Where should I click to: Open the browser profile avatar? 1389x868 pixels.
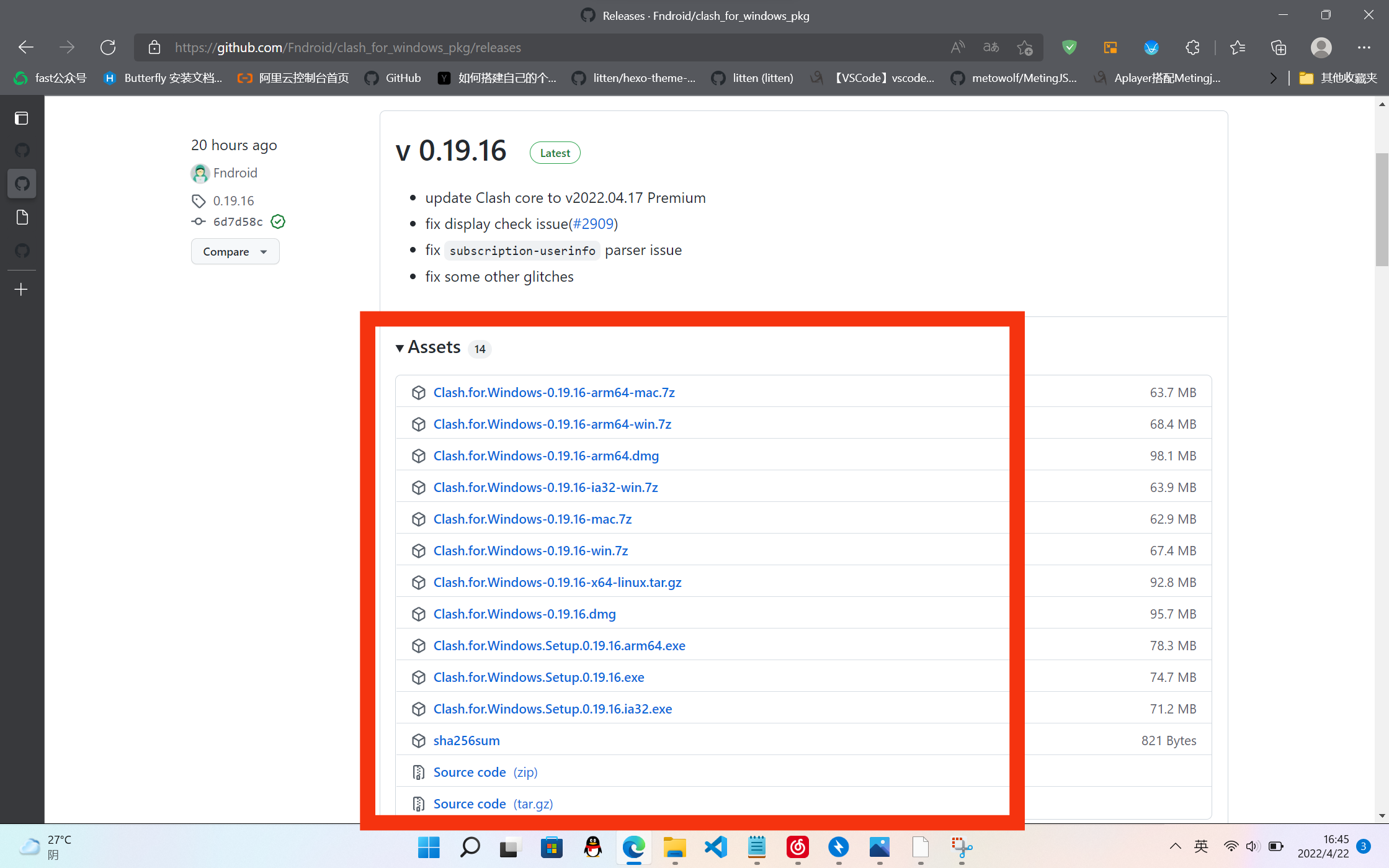click(1321, 47)
